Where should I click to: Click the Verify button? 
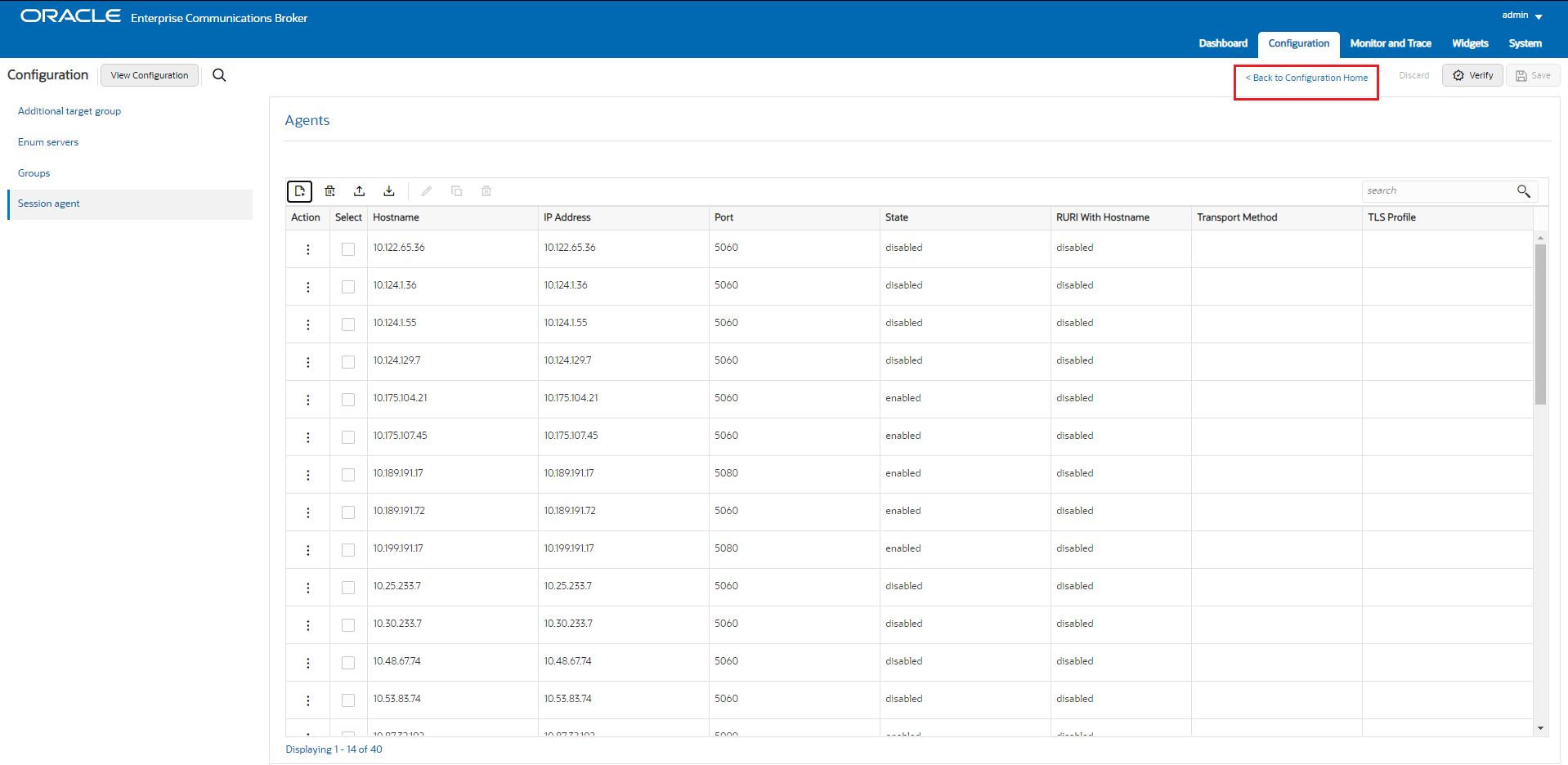pos(1472,75)
